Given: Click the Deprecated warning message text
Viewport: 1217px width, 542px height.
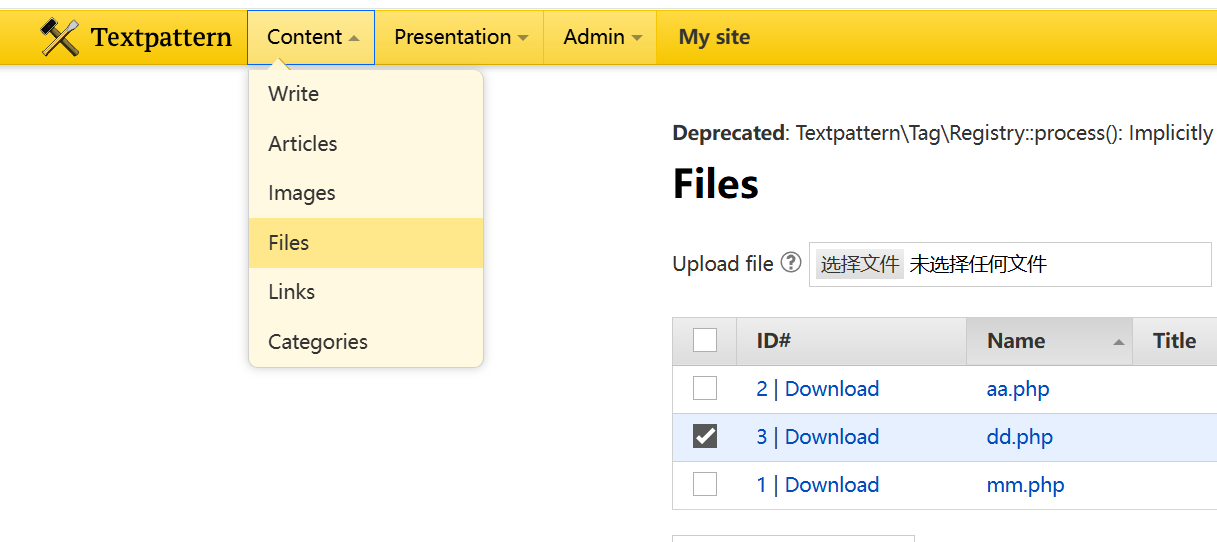Looking at the screenshot, I should [944, 133].
